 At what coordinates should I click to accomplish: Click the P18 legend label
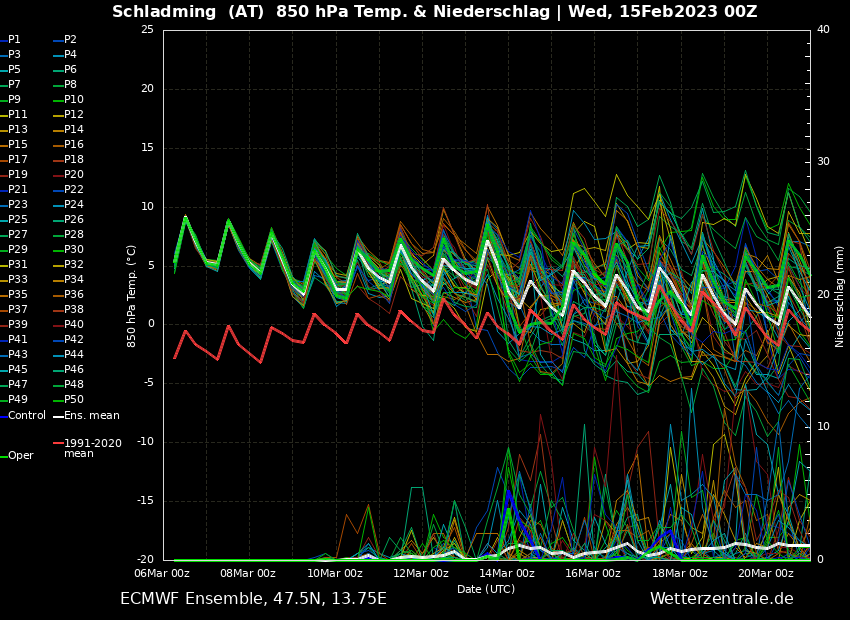(74, 160)
